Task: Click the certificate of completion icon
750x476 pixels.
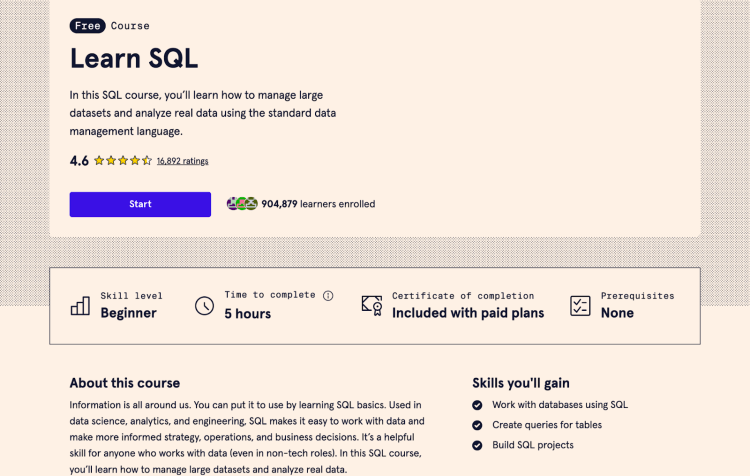Action: click(x=372, y=306)
